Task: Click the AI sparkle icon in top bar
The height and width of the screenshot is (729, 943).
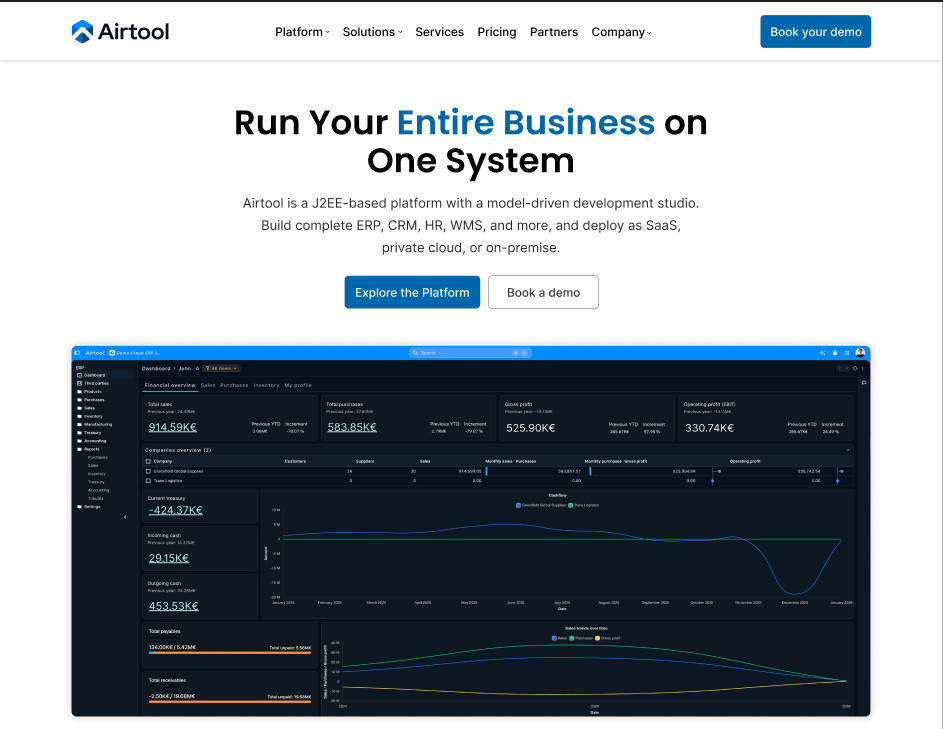Action: (822, 353)
